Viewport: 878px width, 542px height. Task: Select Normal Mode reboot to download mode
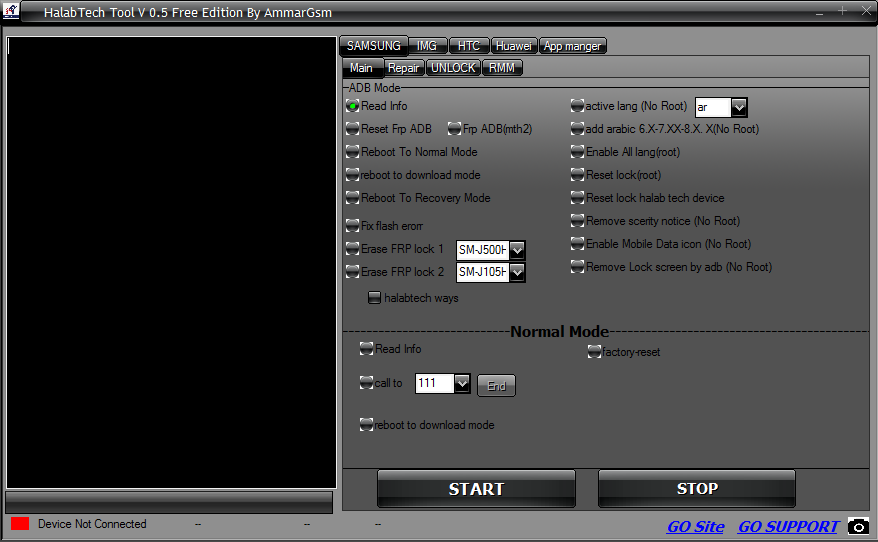click(366, 425)
